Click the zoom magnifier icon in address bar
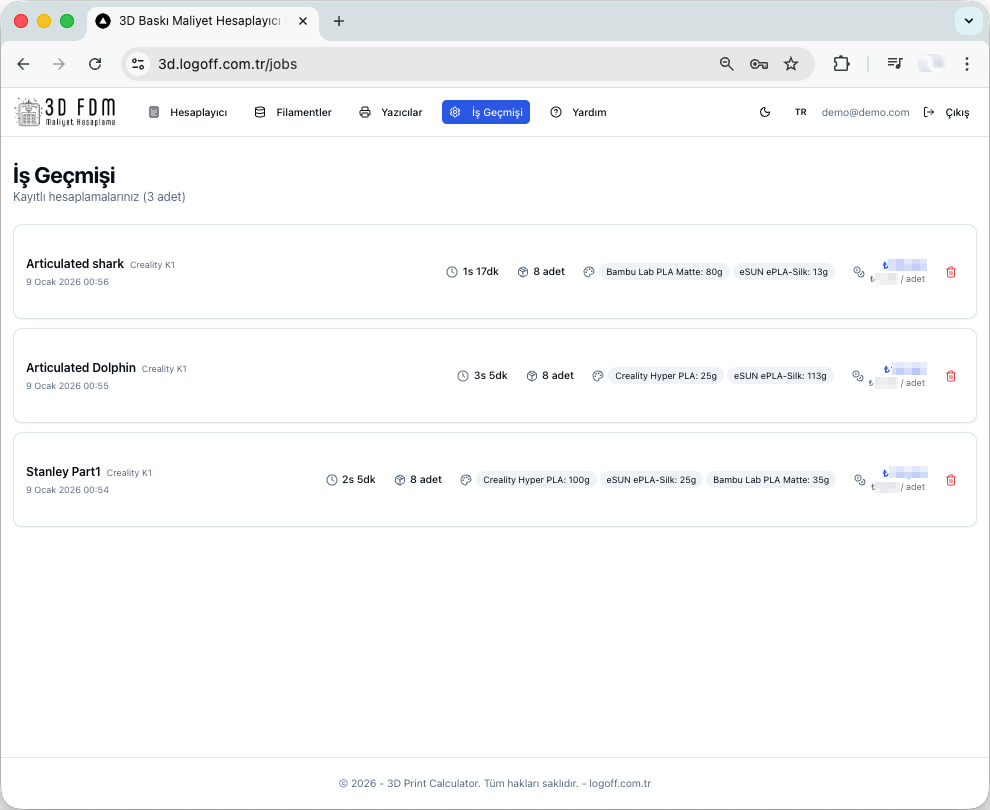This screenshot has height=810, width=990. pyautogui.click(x=727, y=64)
